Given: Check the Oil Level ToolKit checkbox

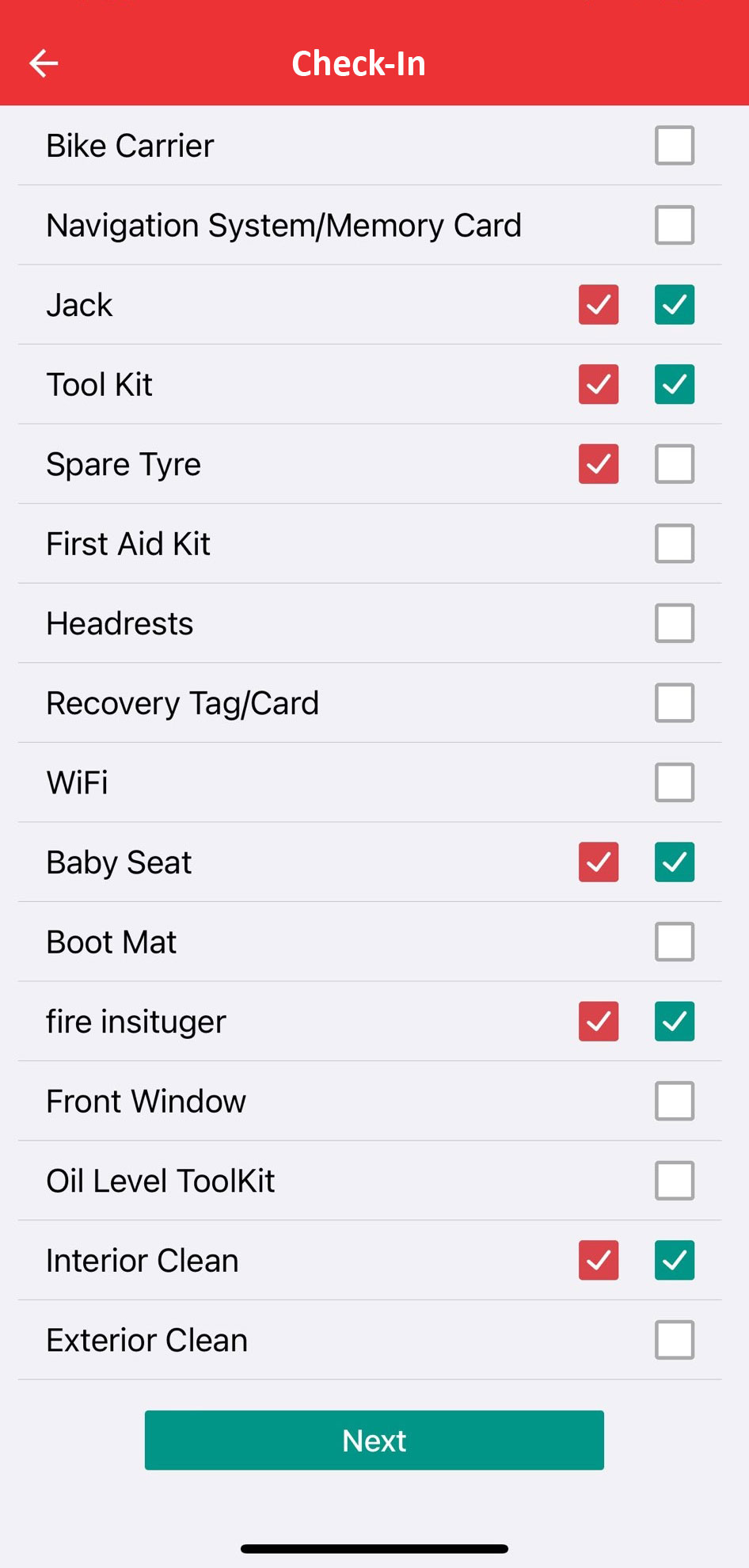Looking at the screenshot, I should tap(674, 1181).
